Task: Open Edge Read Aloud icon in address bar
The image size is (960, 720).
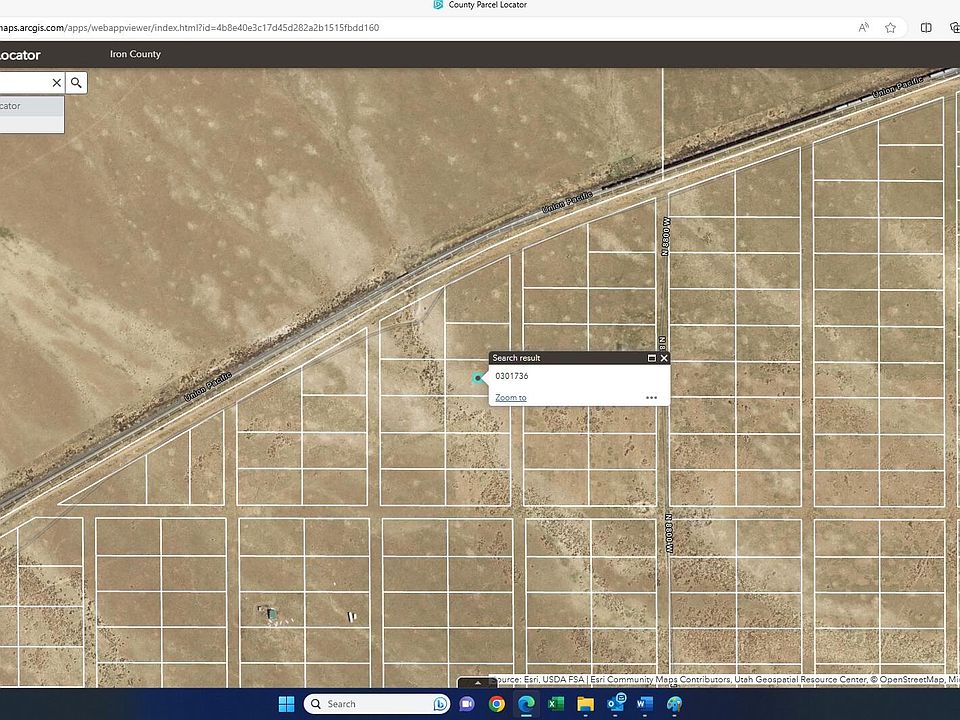Action: [x=863, y=28]
